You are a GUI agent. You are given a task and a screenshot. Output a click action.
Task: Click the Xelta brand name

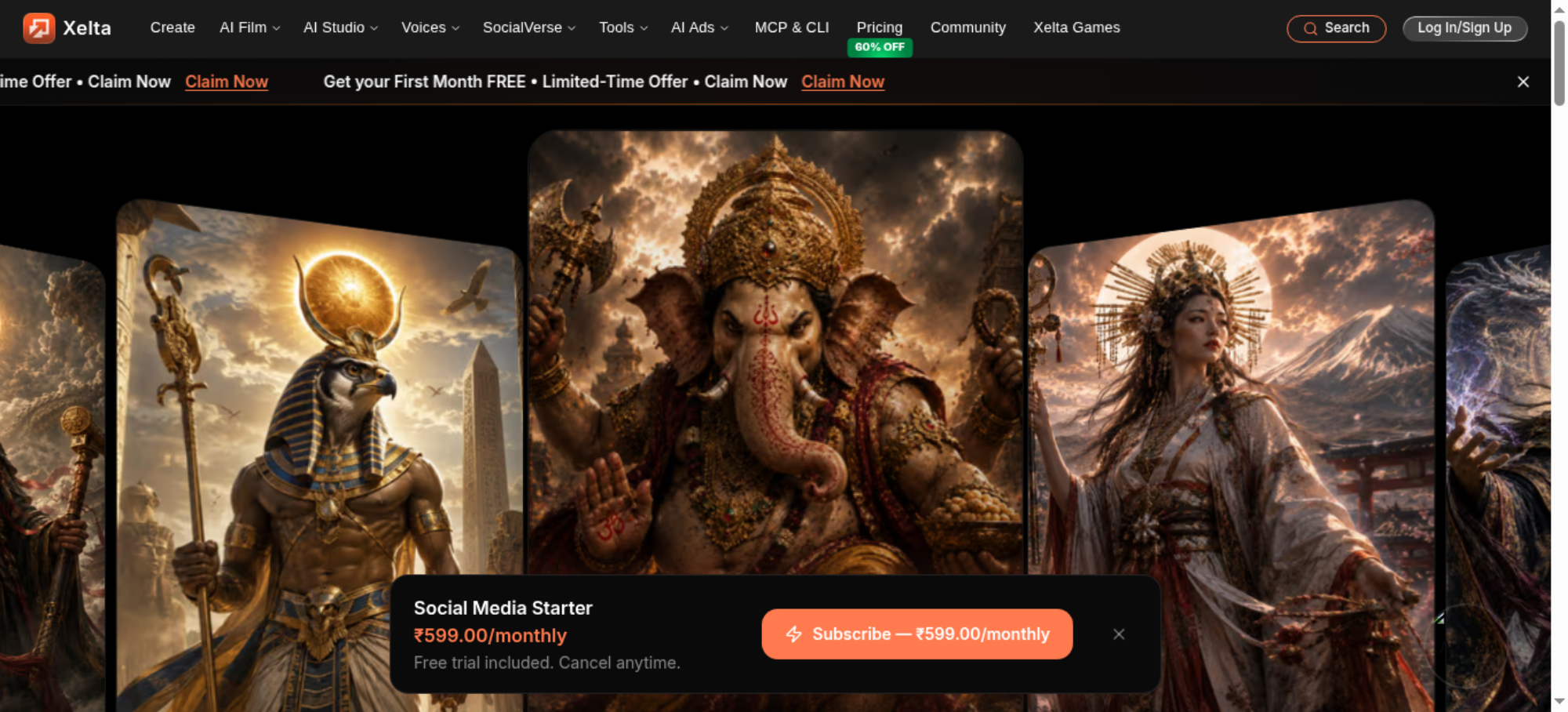pos(87,28)
